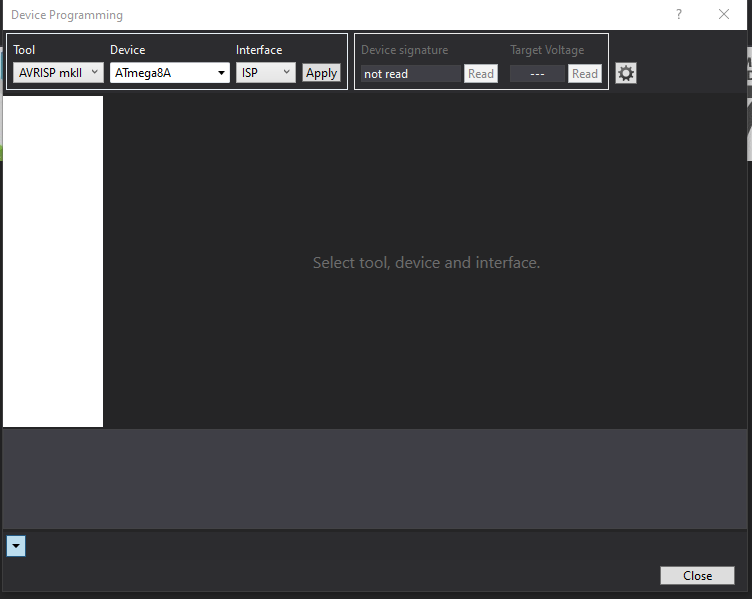Expand the output panel arrow at bottom-left

pyautogui.click(x=15, y=546)
